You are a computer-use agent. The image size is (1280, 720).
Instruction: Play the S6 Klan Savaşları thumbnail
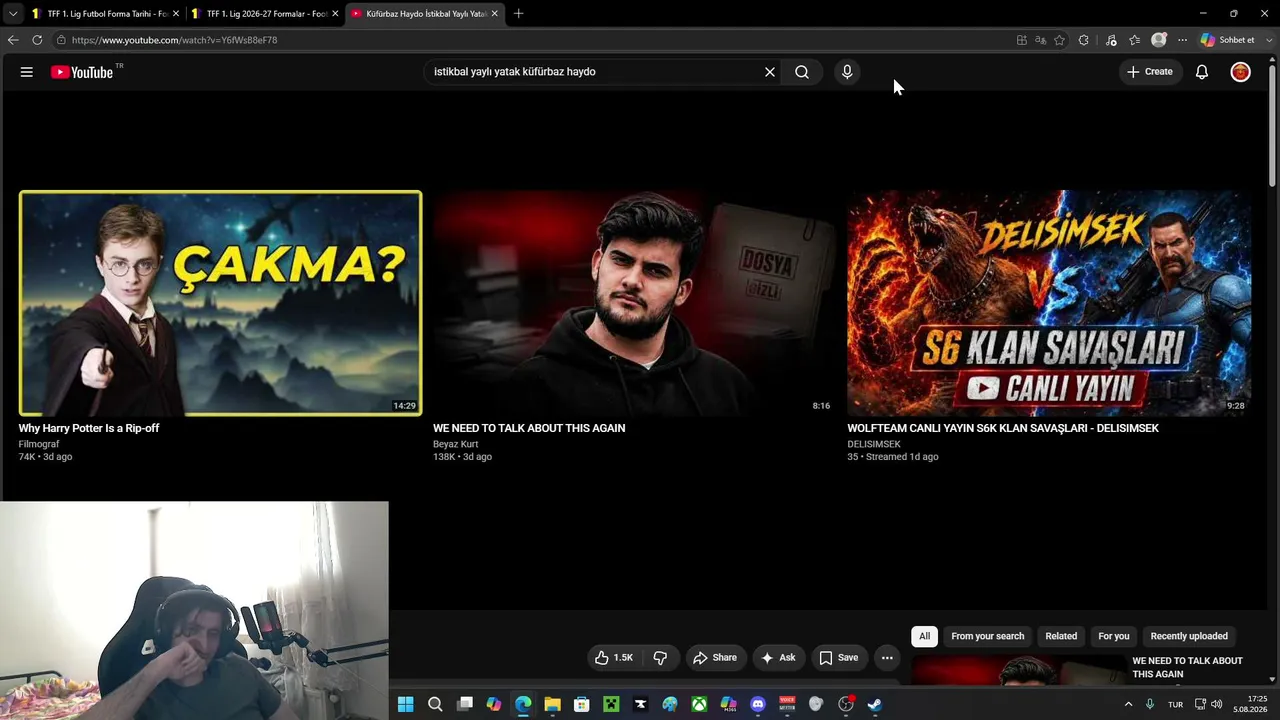(1049, 303)
